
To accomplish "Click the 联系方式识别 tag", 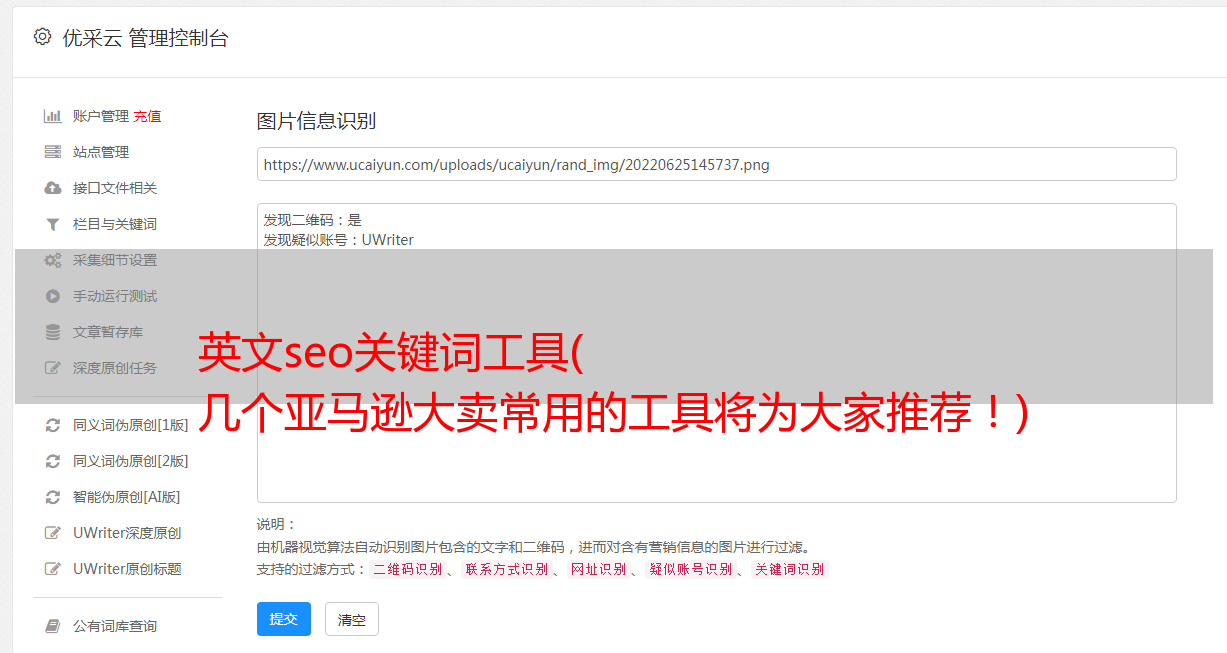I will click(x=506, y=569).
